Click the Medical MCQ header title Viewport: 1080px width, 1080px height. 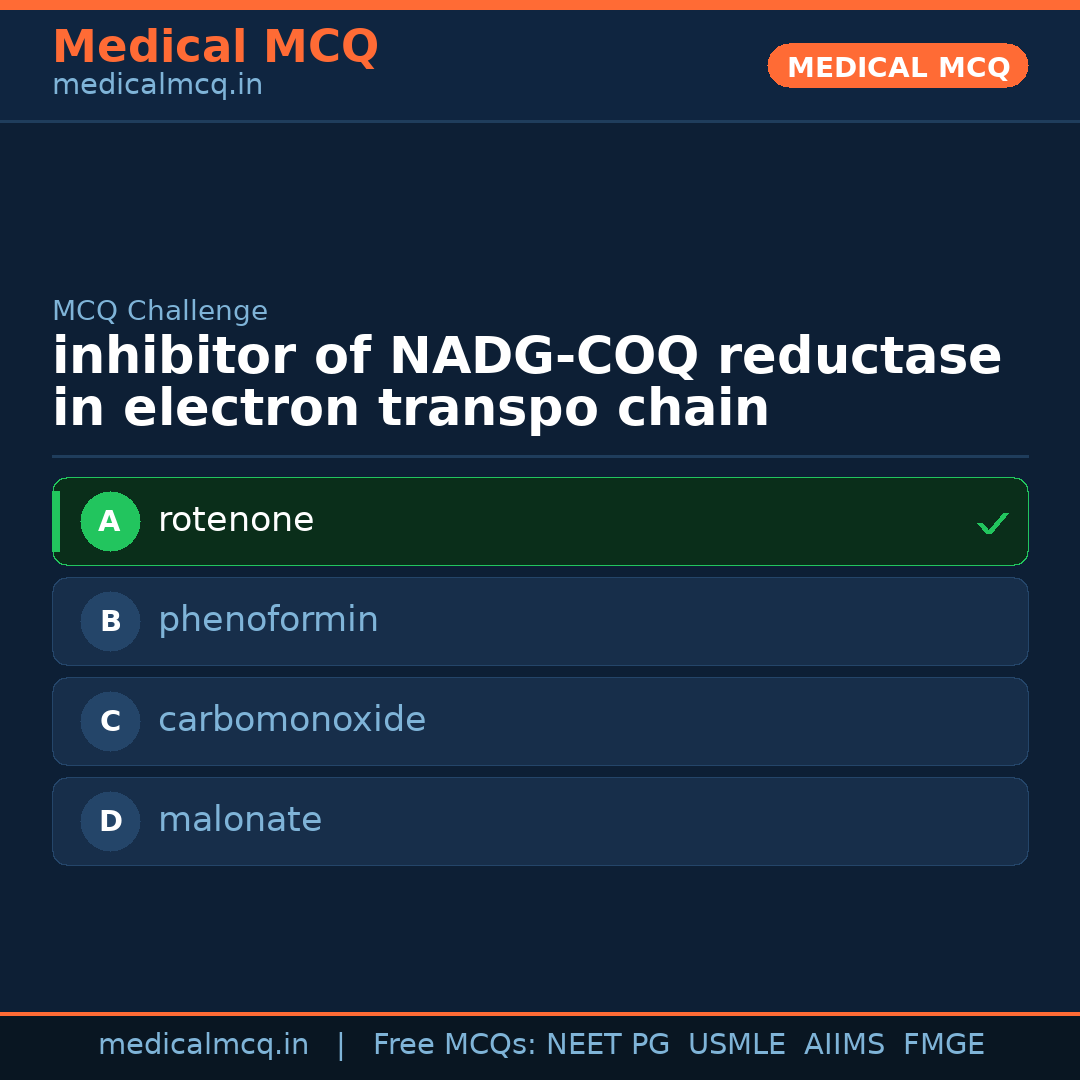click(x=215, y=47)
